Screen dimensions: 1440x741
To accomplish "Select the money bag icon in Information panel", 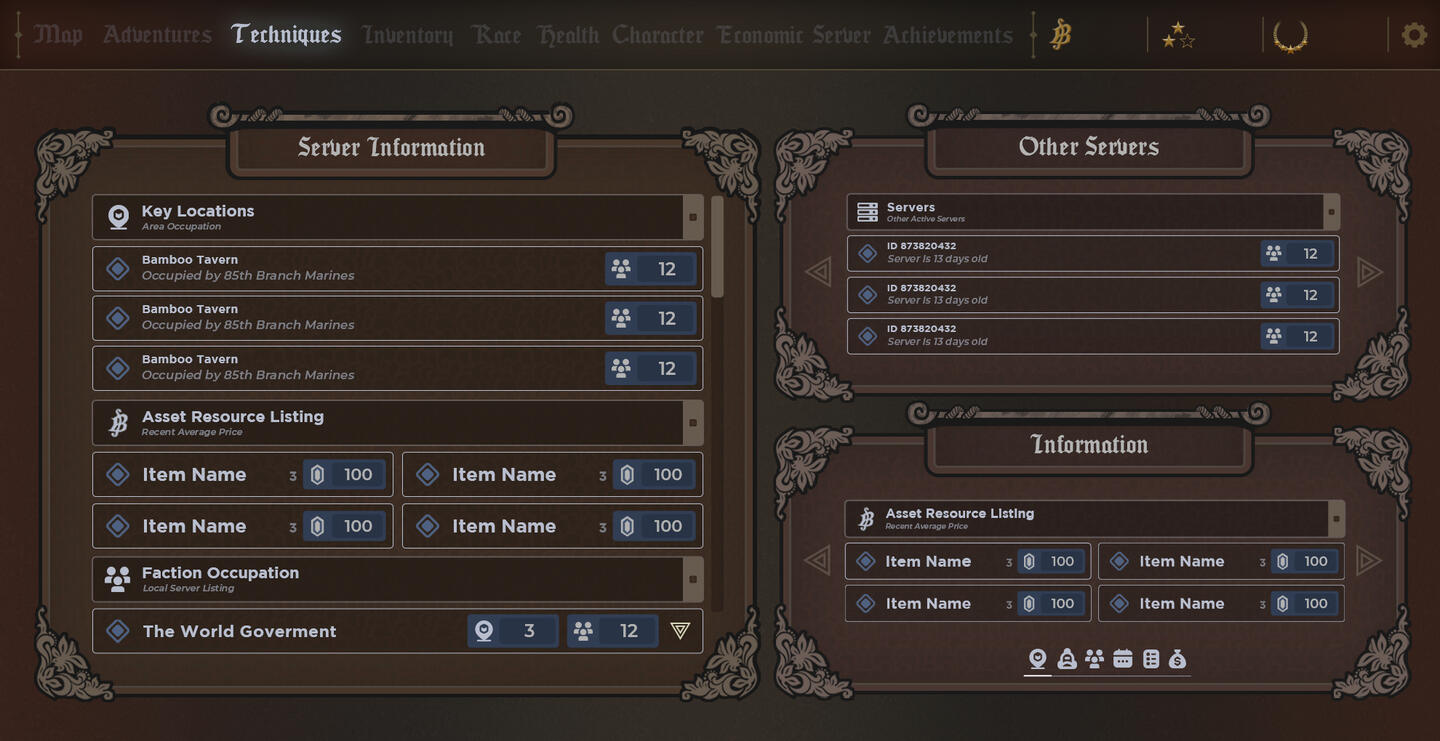I will point(1177,659).
